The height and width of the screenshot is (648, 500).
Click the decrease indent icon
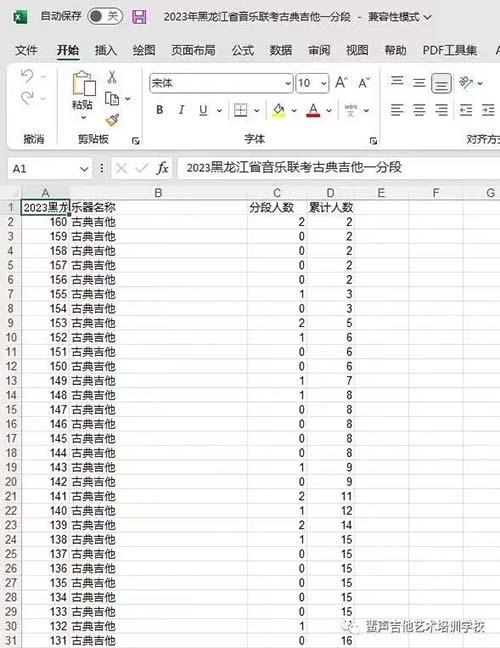click(466, 110)
